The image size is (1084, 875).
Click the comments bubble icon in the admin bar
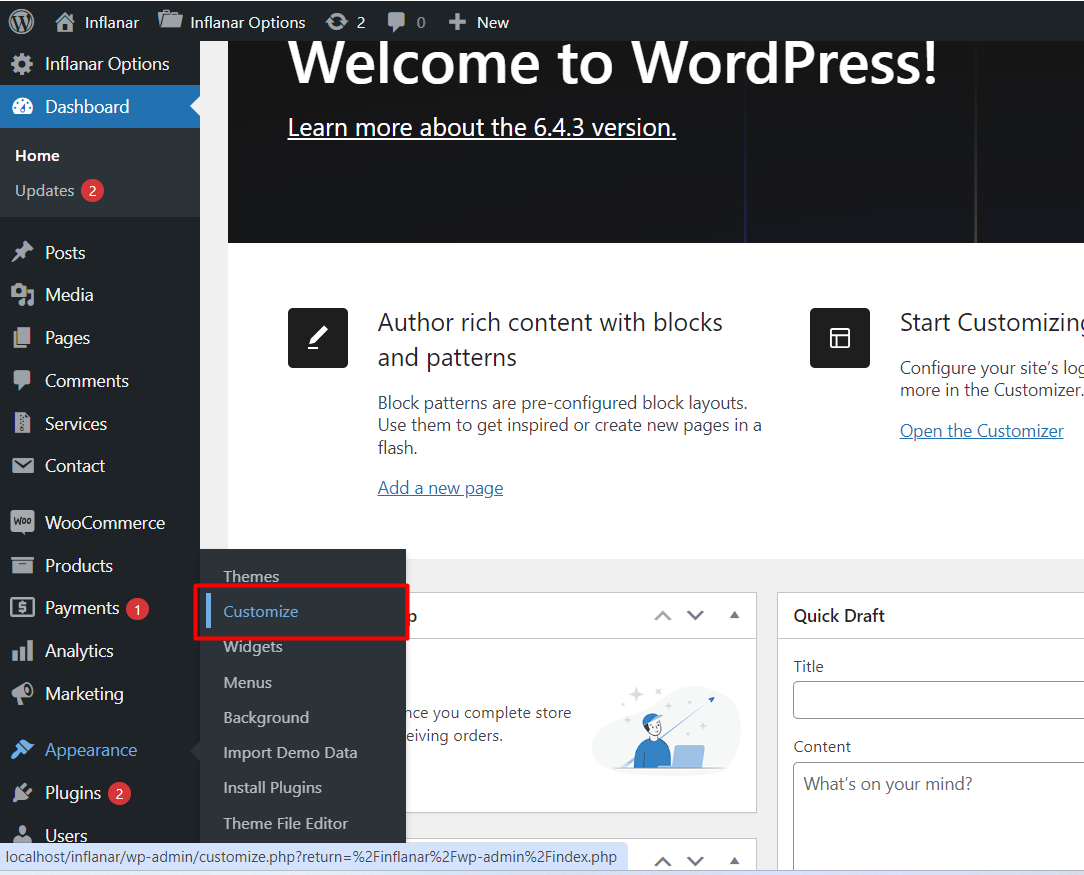coord(396,22)
